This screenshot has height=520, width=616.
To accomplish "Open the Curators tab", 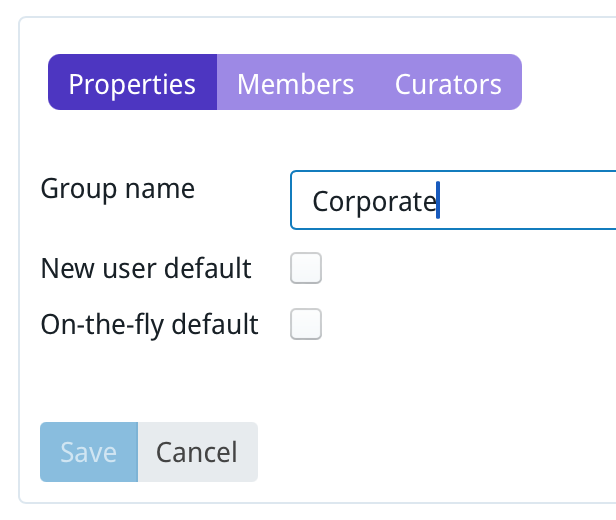I will click(x=448, y=83).
